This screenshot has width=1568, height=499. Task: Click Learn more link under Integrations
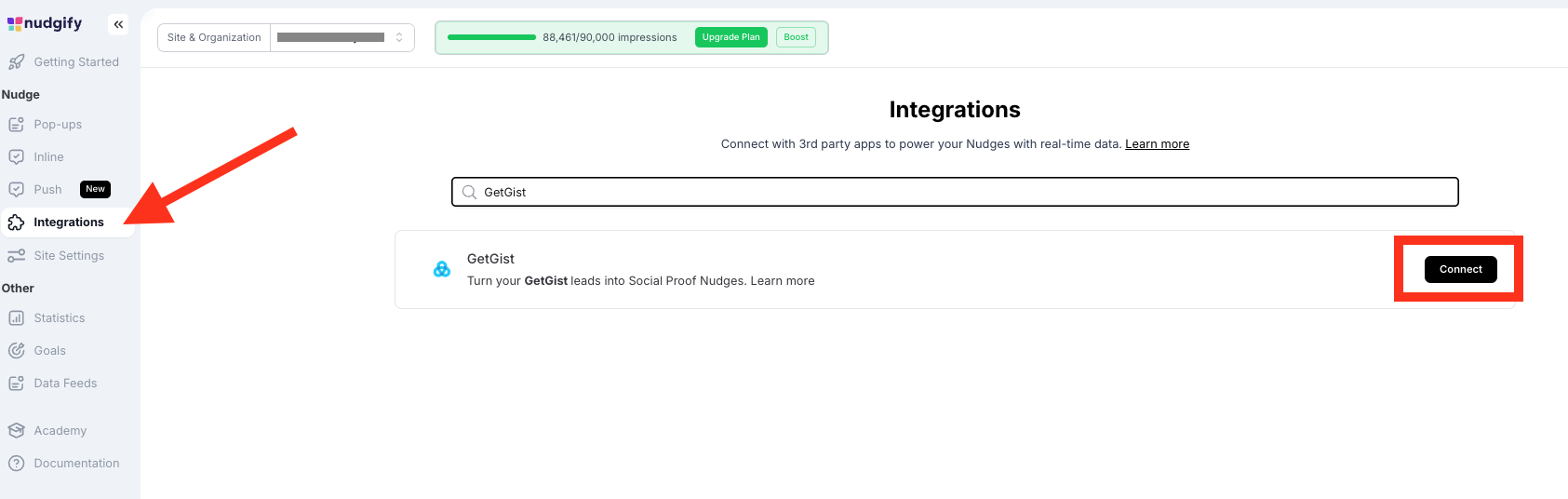tap(1157, 144)
